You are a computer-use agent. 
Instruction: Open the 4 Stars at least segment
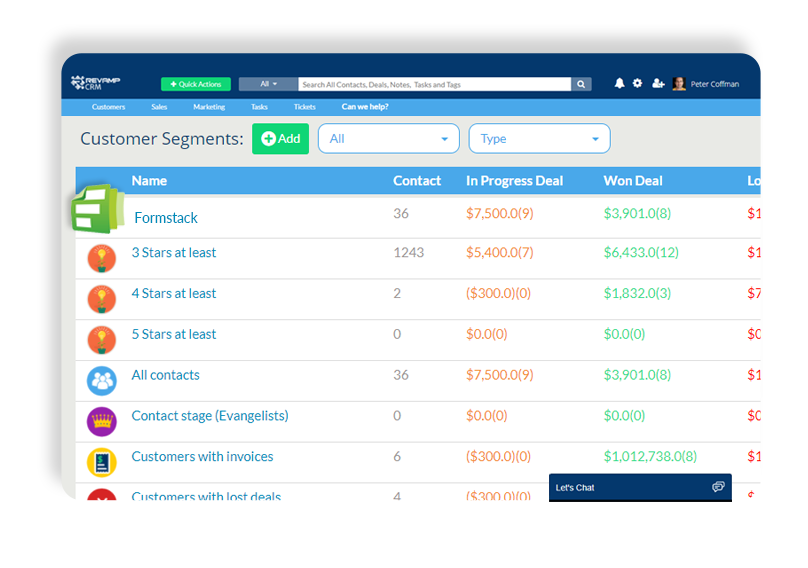click(x=174, y=293)
